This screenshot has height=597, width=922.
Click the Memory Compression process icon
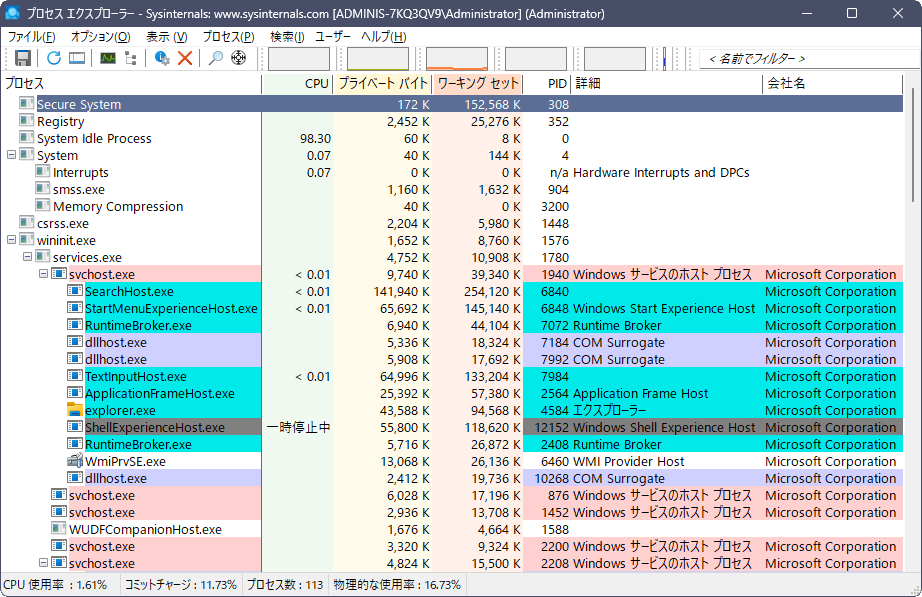click(x=42, y=206)
